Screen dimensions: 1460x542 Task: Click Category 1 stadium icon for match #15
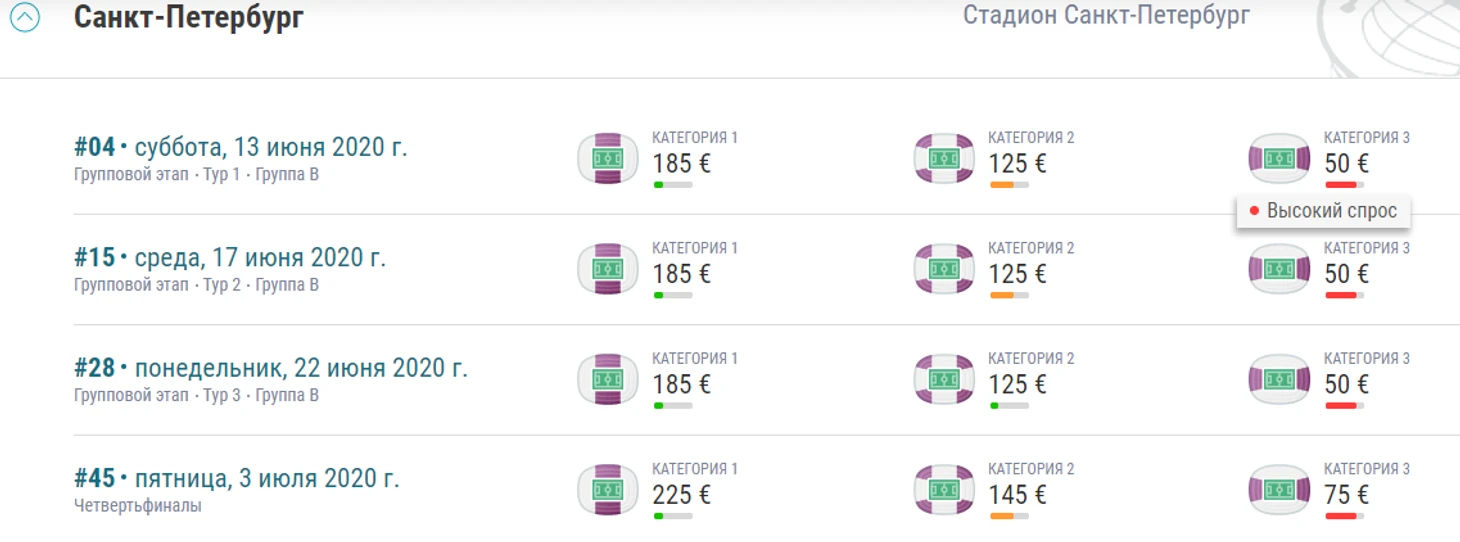[x=608, y=268]
